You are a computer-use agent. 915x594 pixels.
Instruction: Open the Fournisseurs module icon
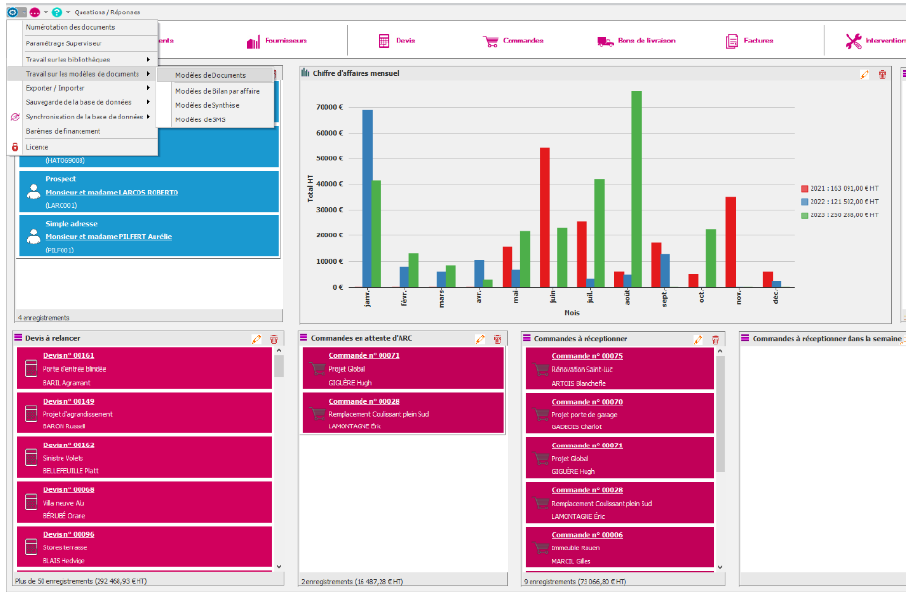pyautogui.click(x=253, y=41)
